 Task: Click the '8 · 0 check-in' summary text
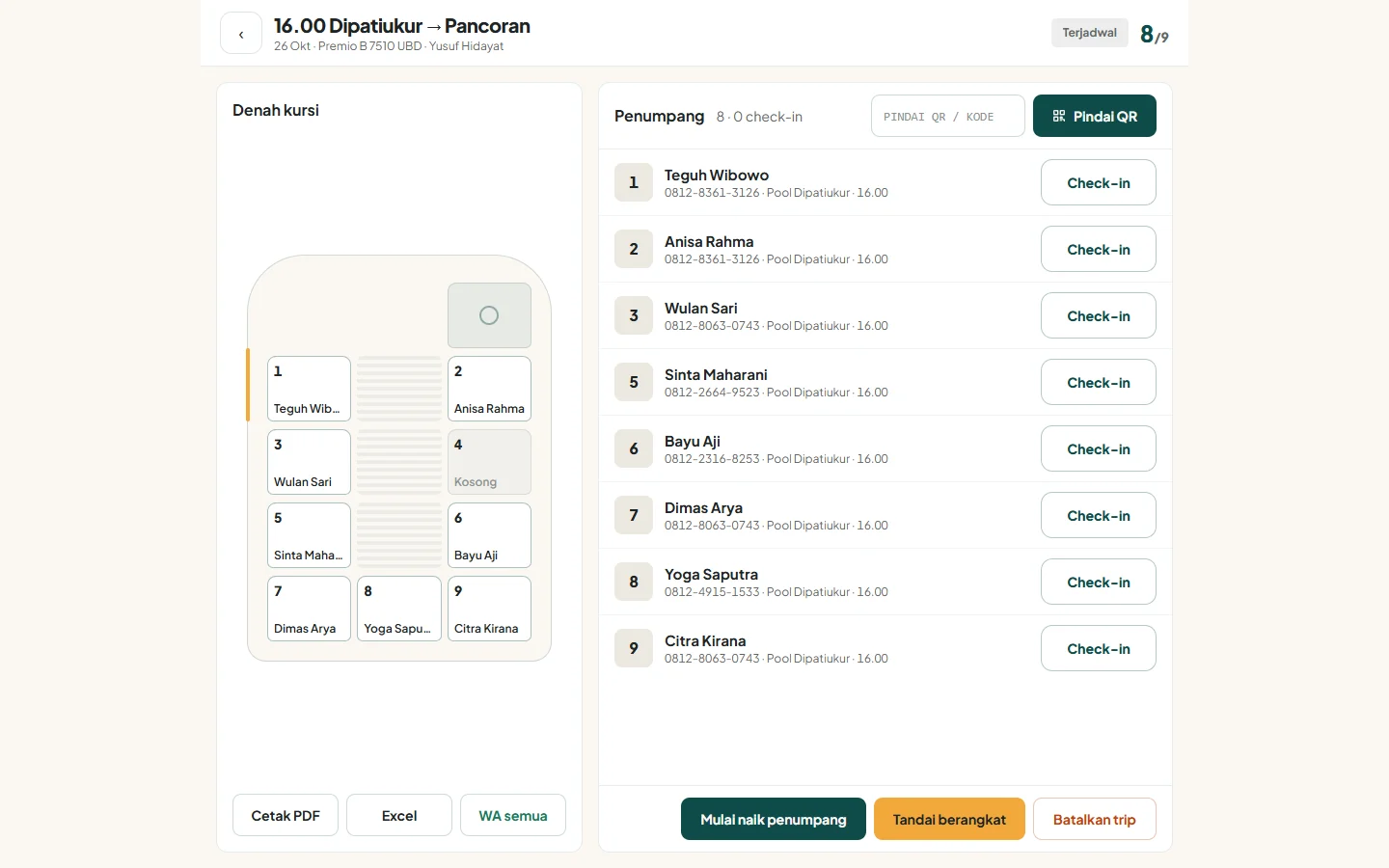(759, 117)
